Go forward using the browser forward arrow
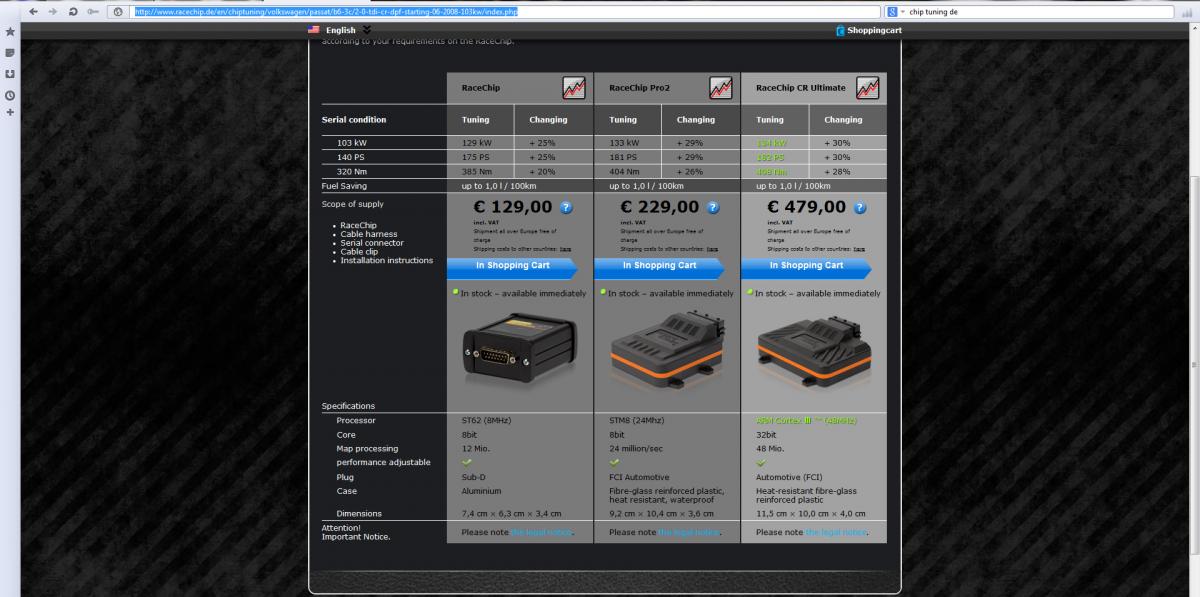 pyautogui.click(x=52, y=11)
